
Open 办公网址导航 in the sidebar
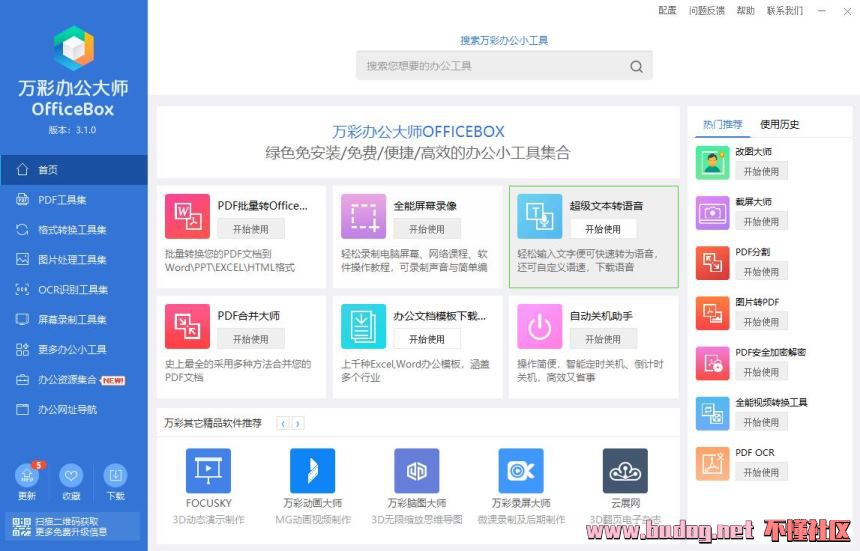point(73,409)
